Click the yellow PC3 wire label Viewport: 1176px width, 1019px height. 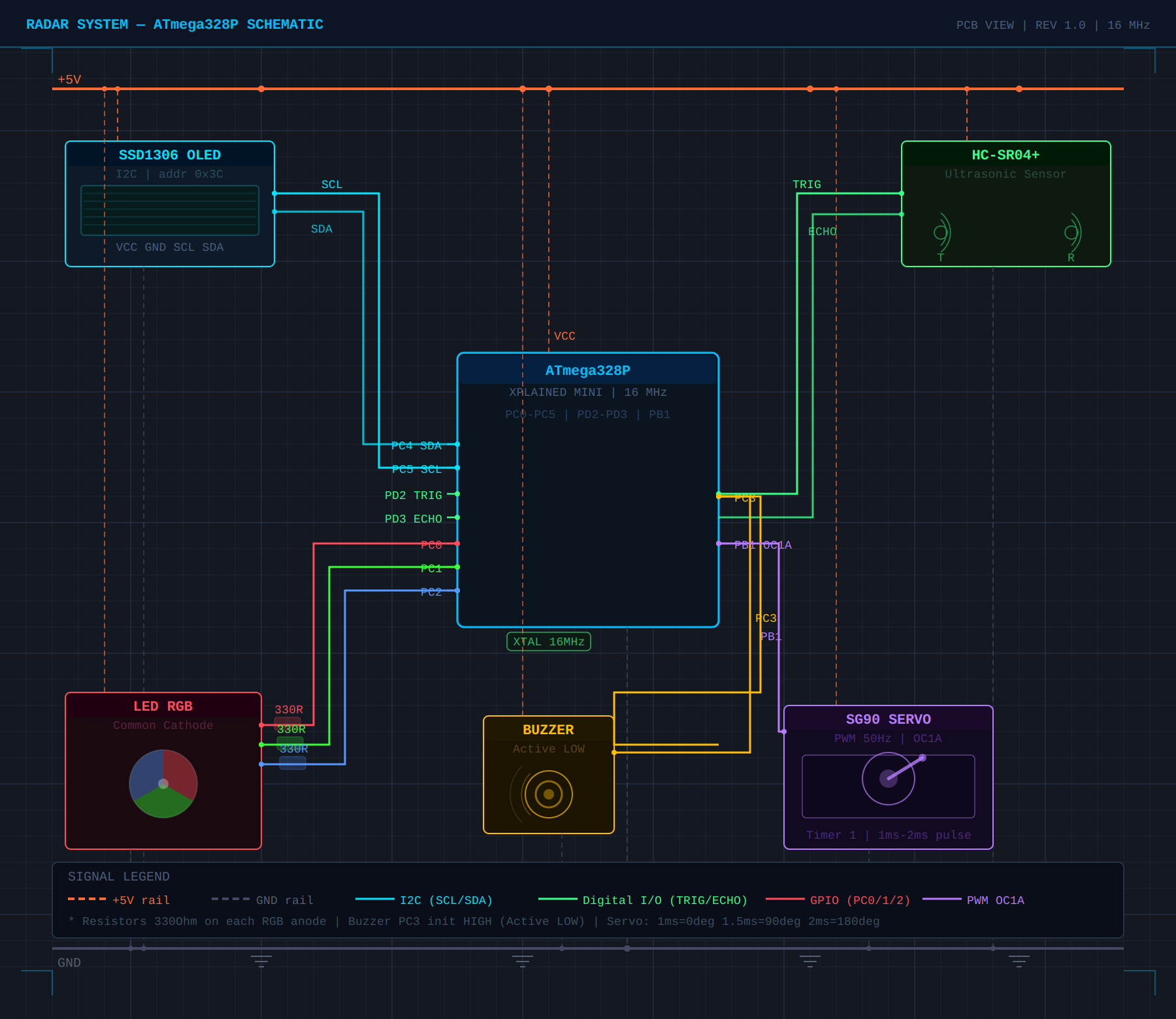tap(766, 618)
